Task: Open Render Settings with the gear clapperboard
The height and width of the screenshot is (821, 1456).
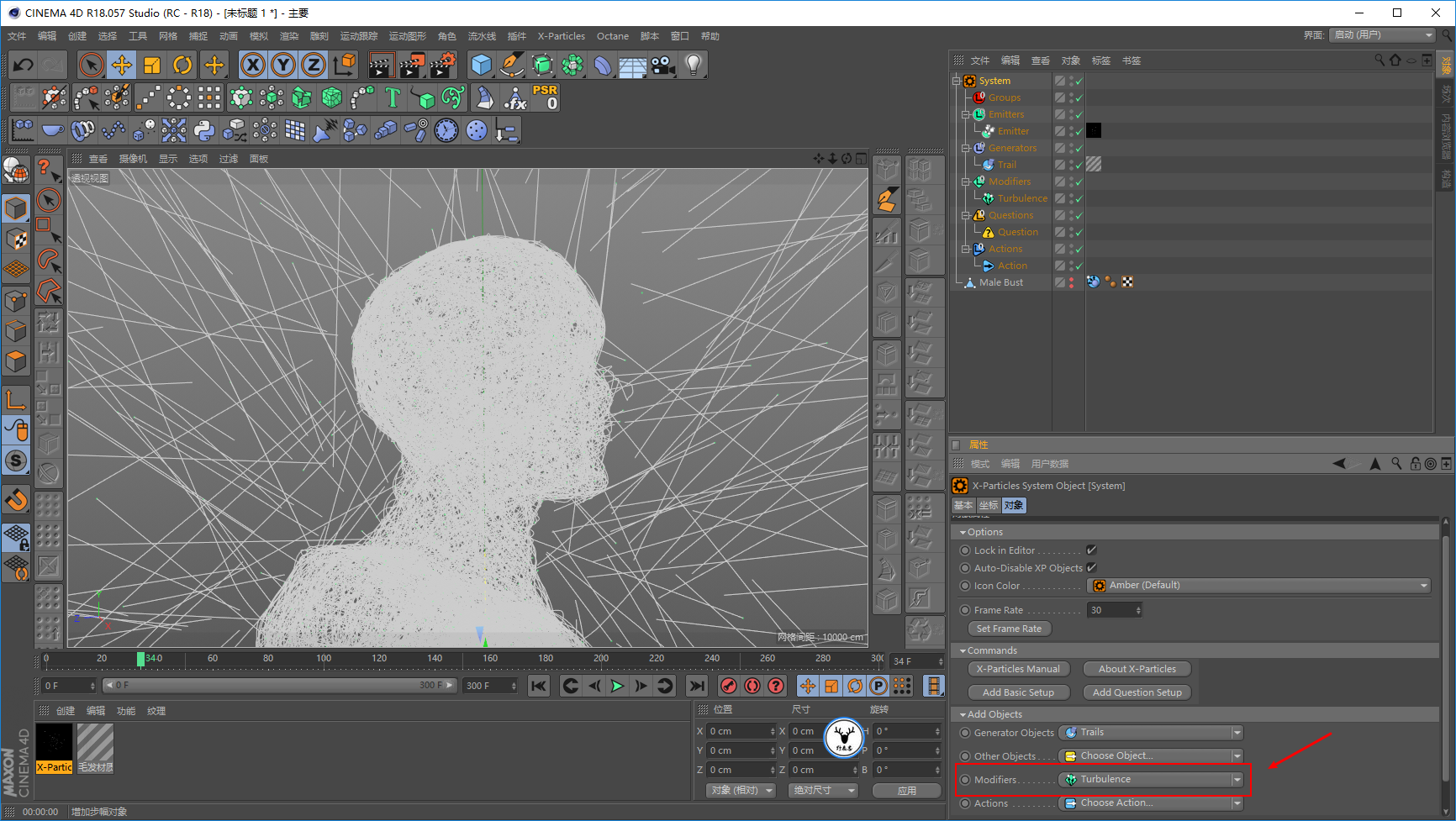Action: pyautogui.click(x=442, y=65)
